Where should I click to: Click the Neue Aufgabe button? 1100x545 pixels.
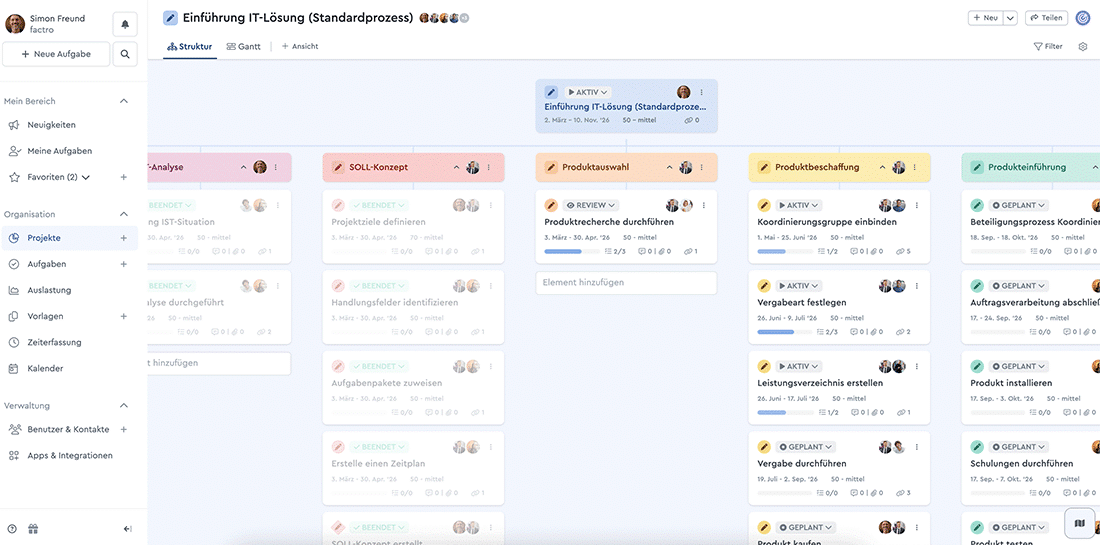click(55, 54)
